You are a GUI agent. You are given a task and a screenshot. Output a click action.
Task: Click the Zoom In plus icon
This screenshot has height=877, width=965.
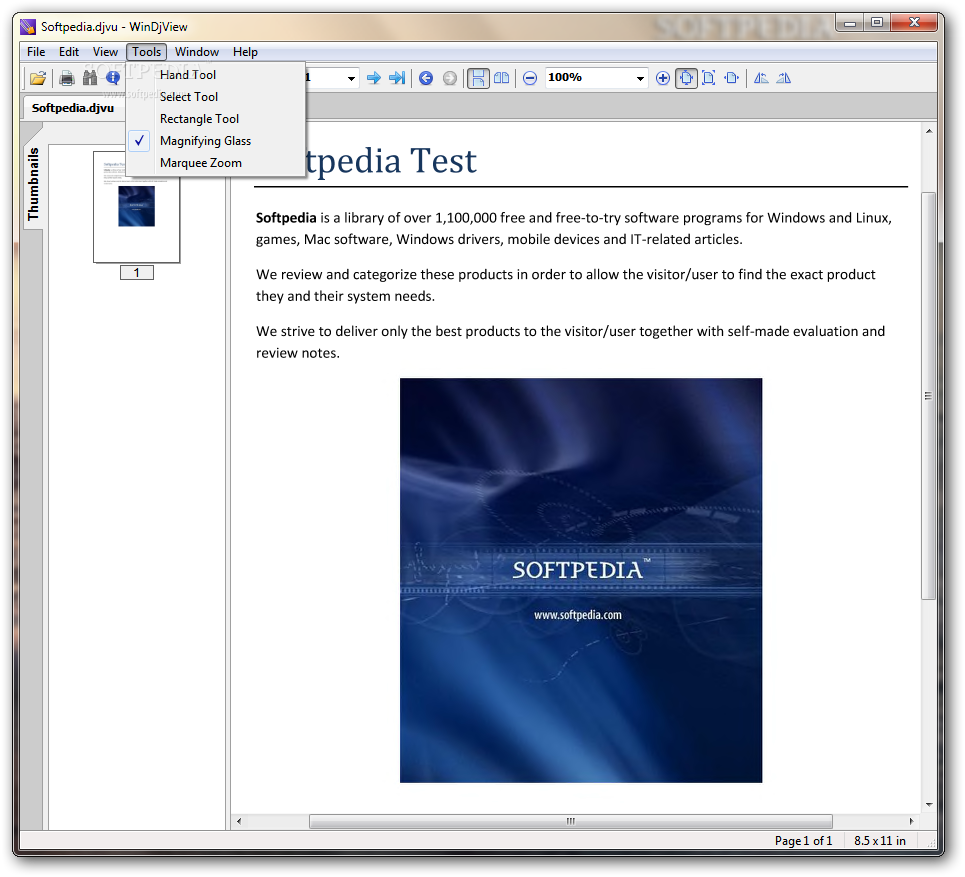(x=663, y=78)
